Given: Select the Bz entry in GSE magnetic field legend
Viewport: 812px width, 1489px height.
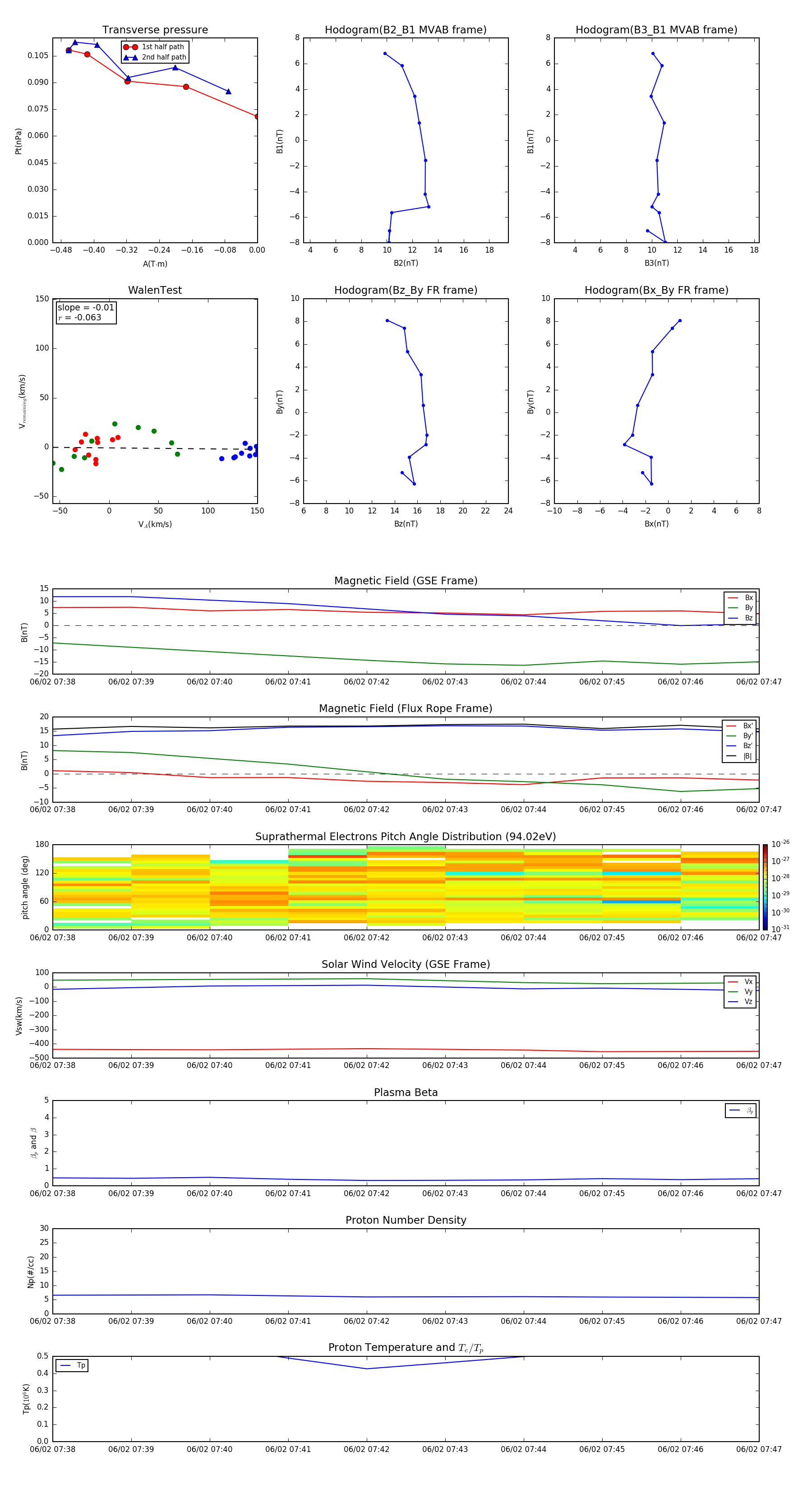Looking at the screenshot, I should point(740,618).
